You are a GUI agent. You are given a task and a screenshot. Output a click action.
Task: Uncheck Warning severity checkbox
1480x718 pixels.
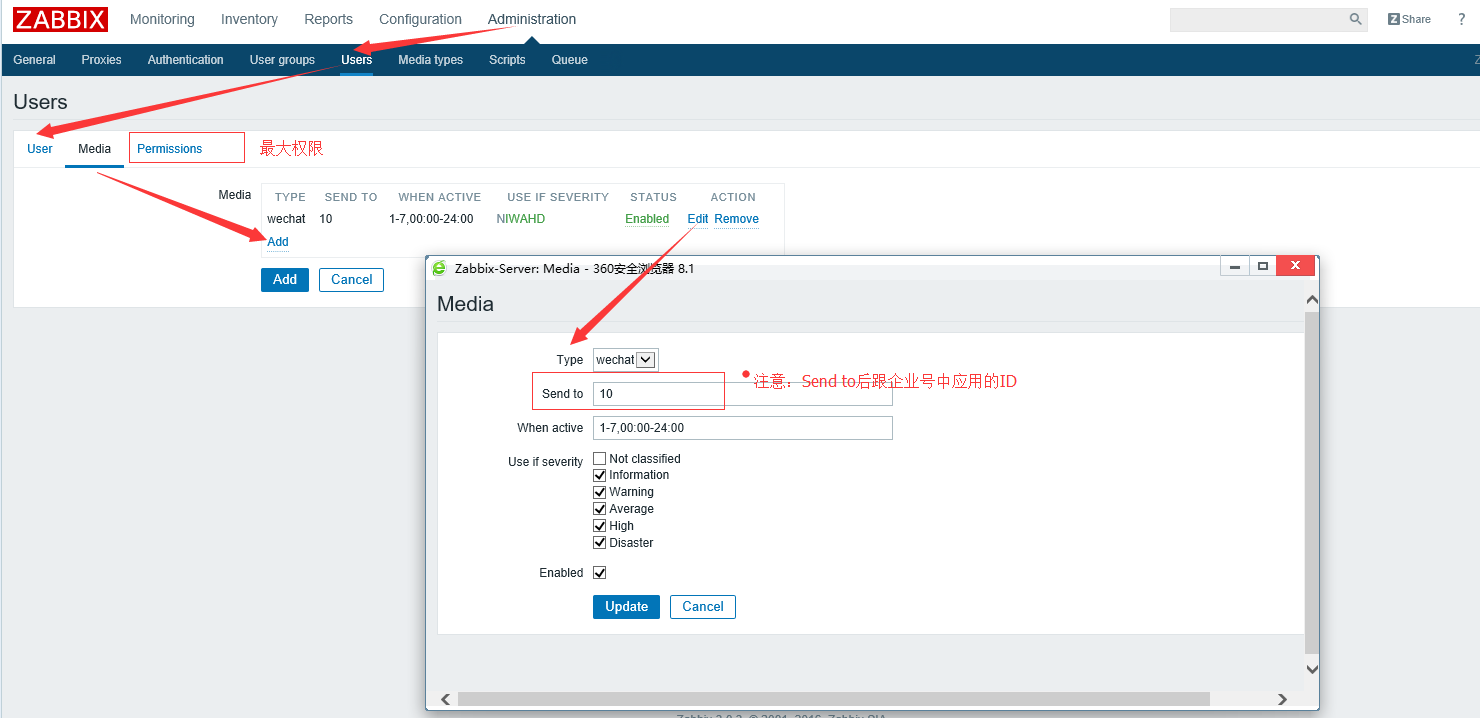(600, 492)
